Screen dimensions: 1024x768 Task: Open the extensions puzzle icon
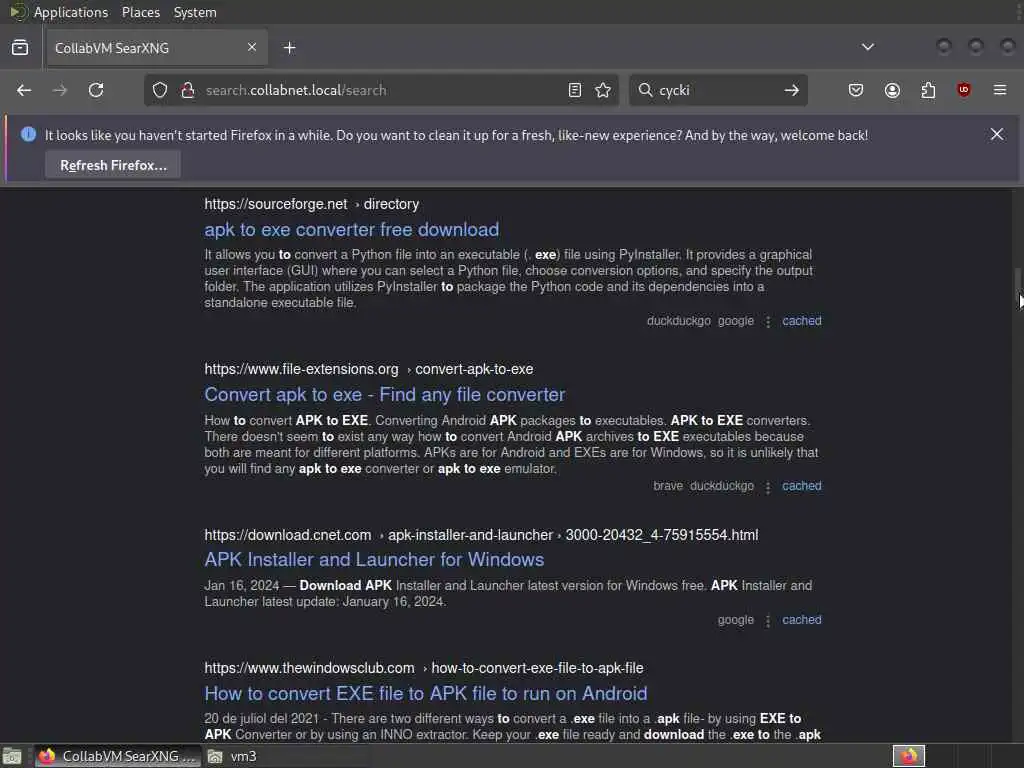click(x=928, y=90)
